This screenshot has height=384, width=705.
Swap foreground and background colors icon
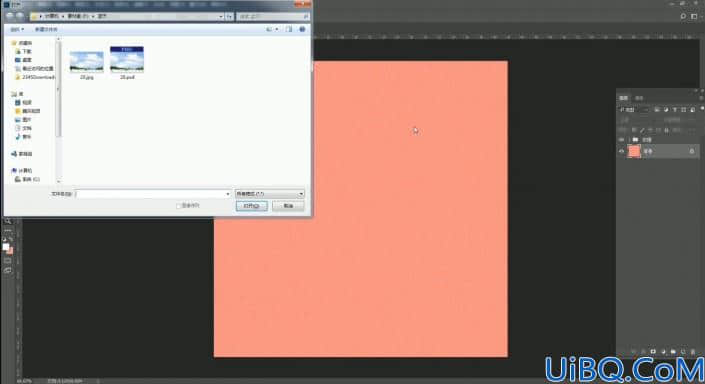point(11,240)
